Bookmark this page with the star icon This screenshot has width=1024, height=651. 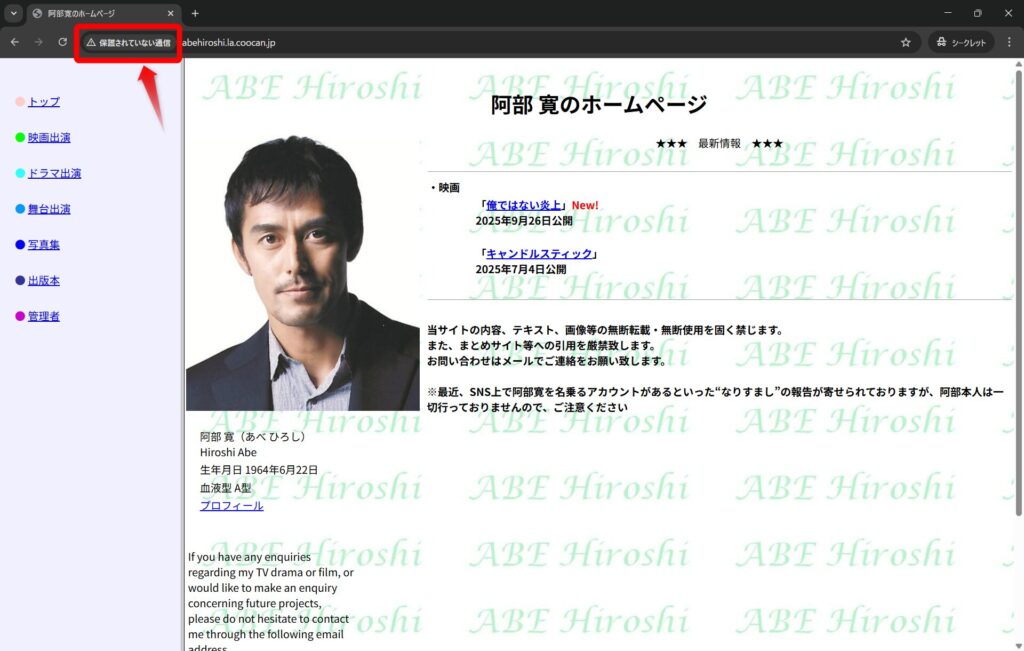(x=906, y=42)
